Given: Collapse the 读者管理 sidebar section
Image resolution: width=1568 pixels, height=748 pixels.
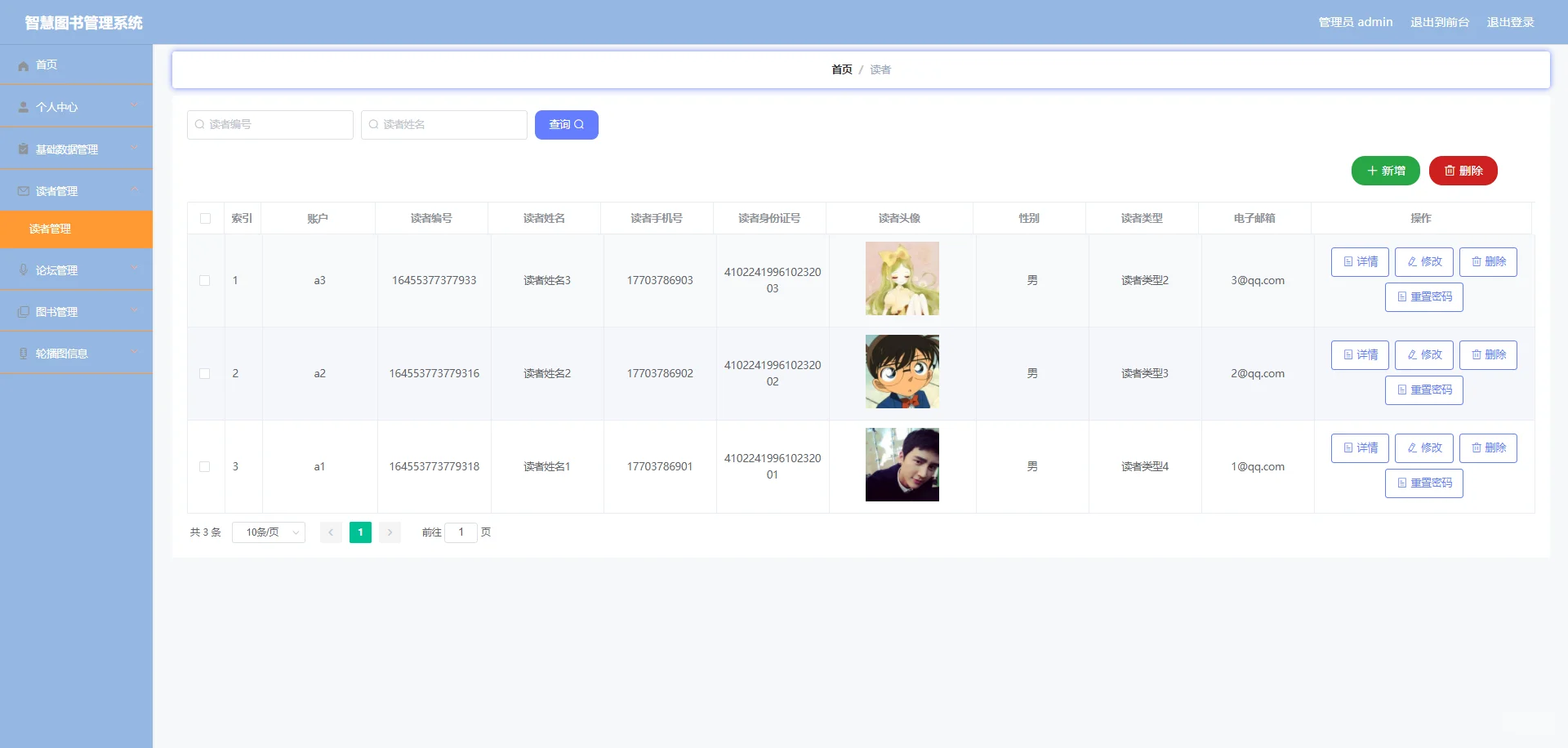Looking at the screenshot, I should 76,189.
